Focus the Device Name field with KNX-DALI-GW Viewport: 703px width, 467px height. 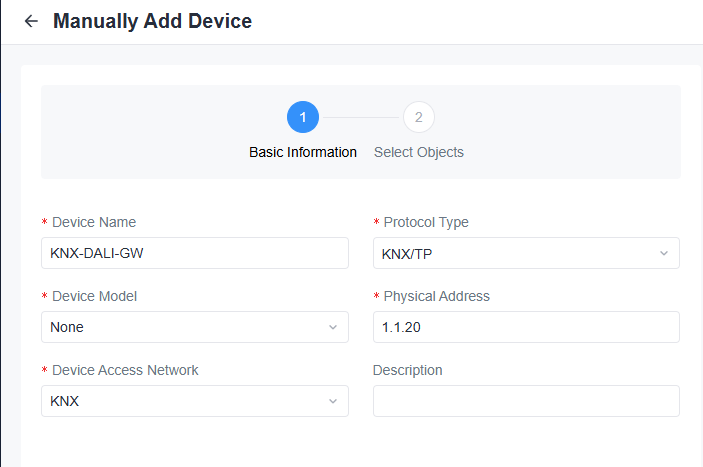[x=195, y=253]
